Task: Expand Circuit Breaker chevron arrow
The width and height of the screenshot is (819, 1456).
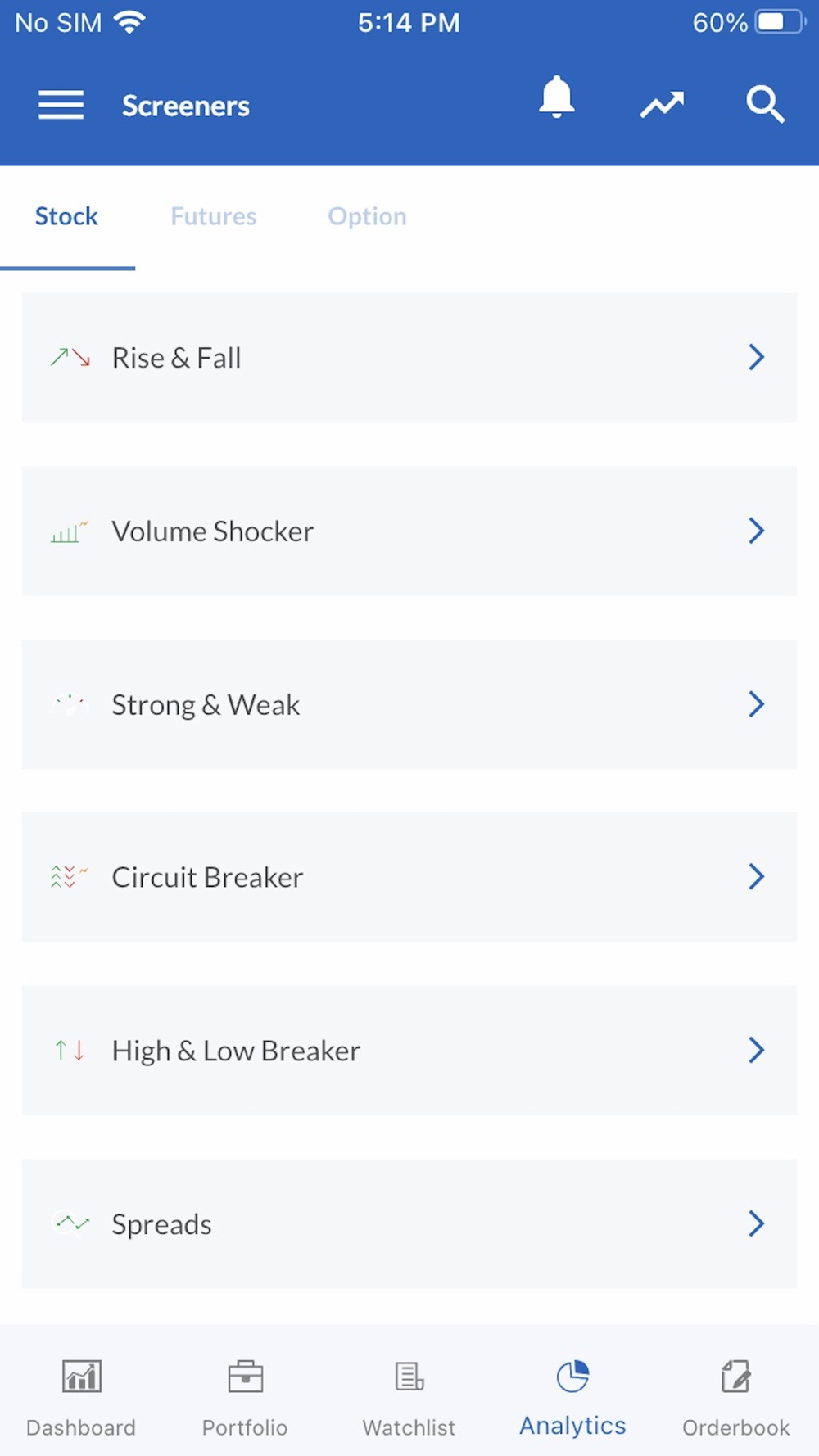Action: click(x=756, y=876)
